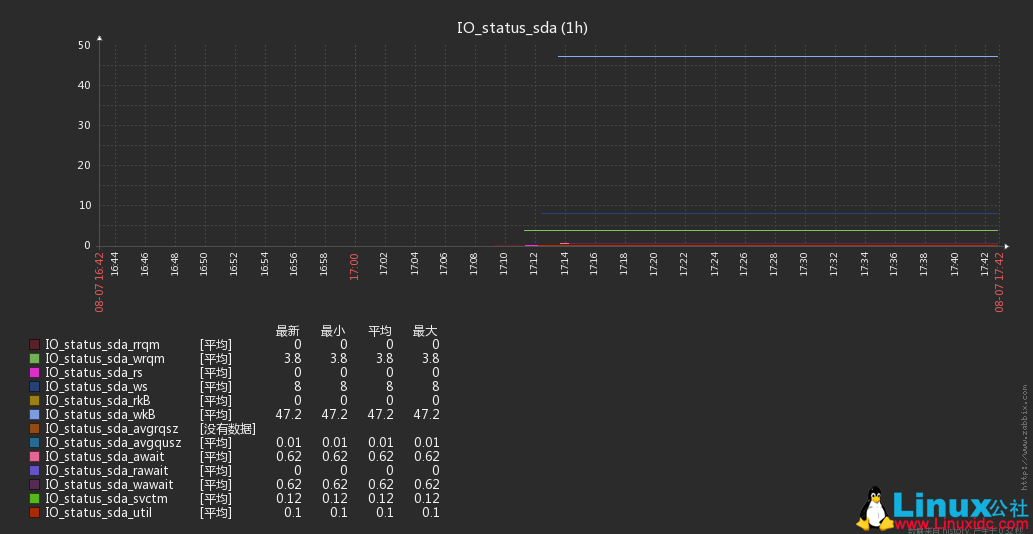Click the graph title IO_status_sda (1h)
This screenshot has height=534, width=1033.
click(x=522, y=28)
